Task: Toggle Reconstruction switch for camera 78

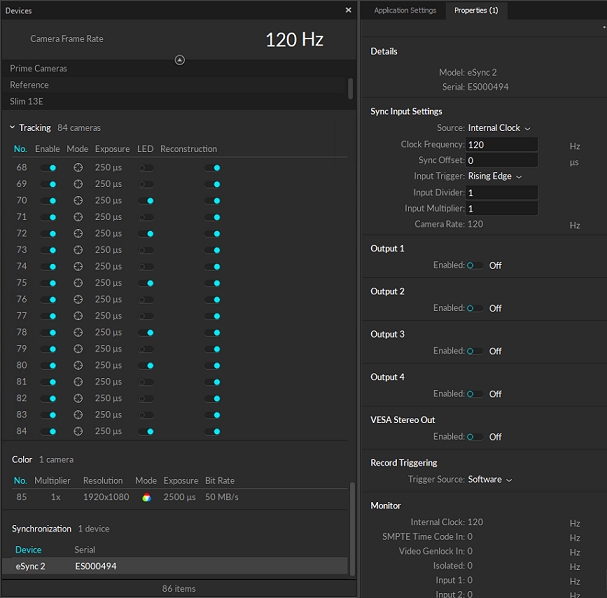Action: [212, 332]
